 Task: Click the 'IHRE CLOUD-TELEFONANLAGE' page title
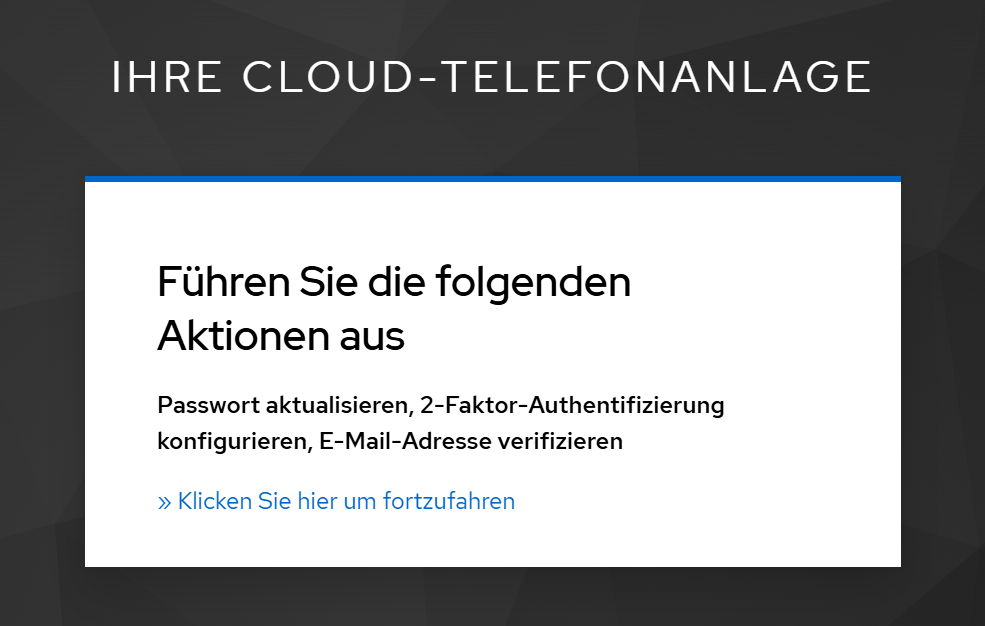coord(492,77)
